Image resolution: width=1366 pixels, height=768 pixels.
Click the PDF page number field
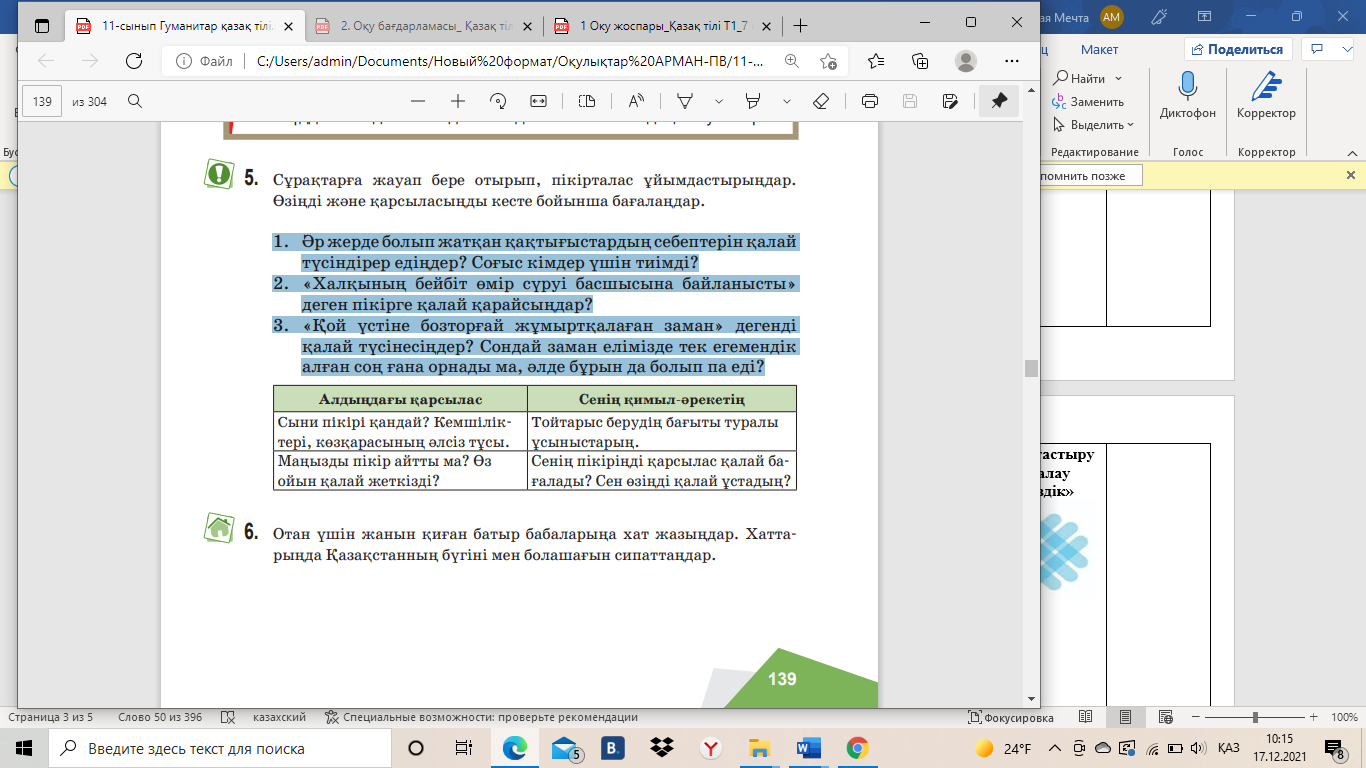[42, 101]
